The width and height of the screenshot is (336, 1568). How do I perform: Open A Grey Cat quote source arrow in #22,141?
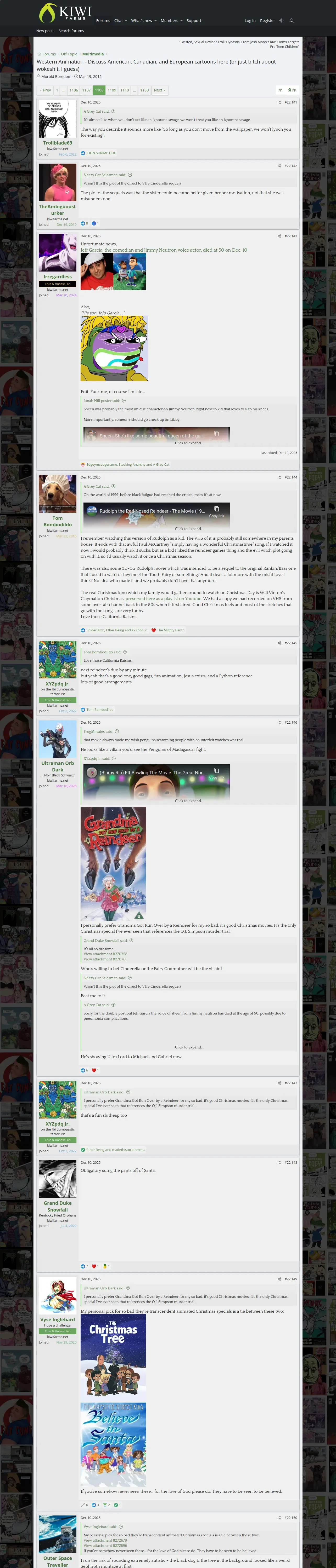(x=113, y=111)
